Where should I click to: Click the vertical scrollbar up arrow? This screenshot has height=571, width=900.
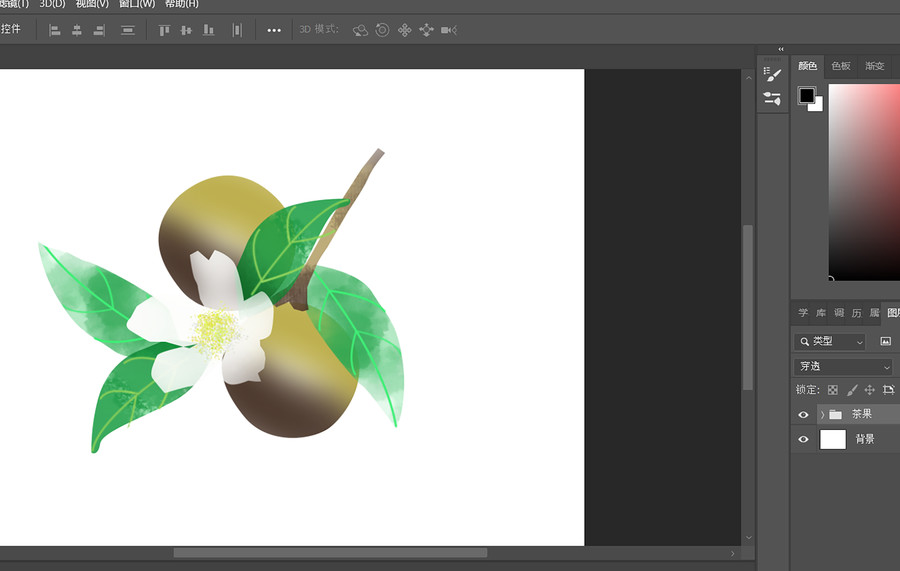tap(748, 77)
